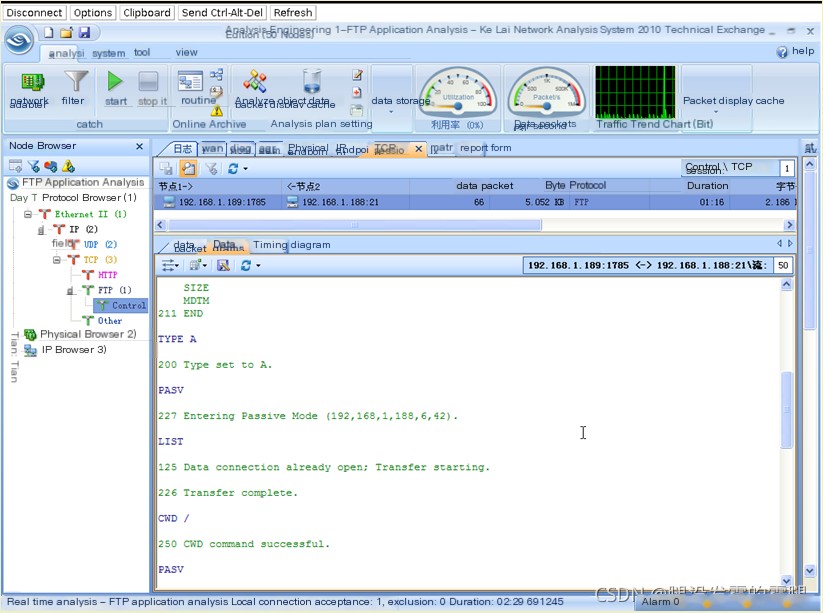The image size is (823, 613).
Task: Click the Options button
Action: tap(92, 13)
